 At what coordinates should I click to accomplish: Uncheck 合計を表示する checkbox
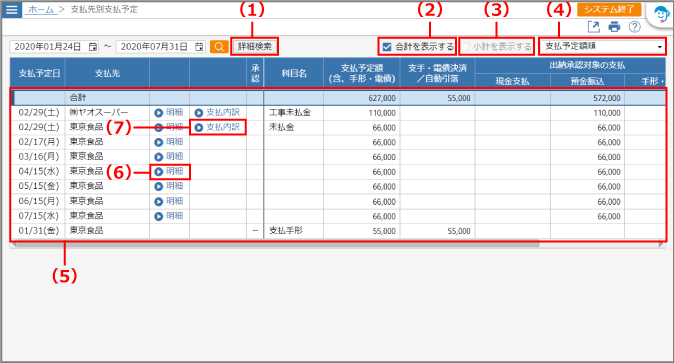[x=387, y=47]
